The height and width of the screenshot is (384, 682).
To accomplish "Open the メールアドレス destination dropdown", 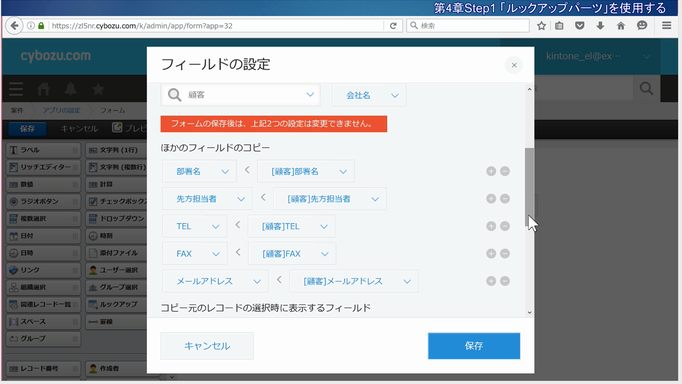I will (x=215, y=281).
